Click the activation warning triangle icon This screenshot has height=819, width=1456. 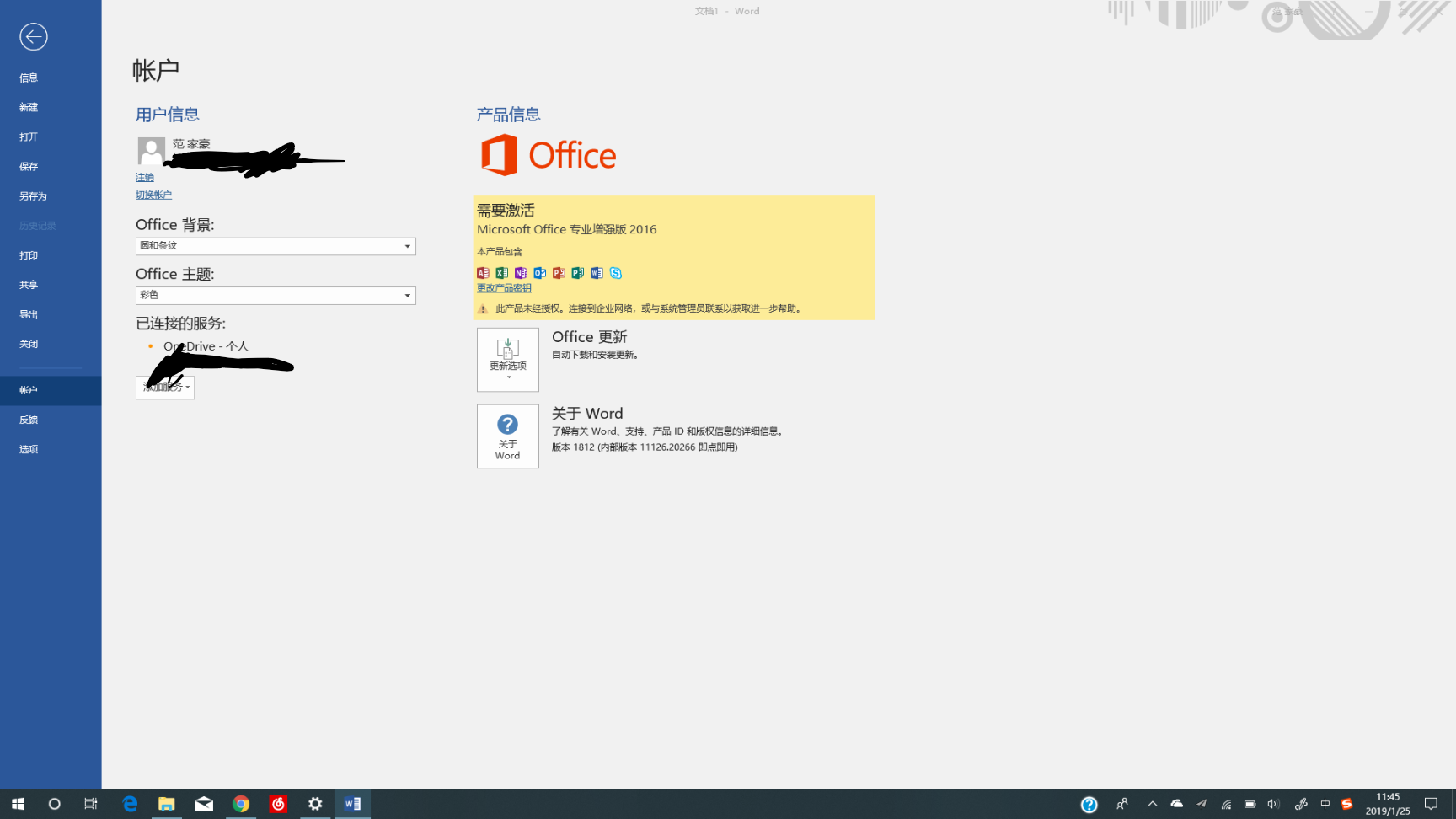(483, 309)
